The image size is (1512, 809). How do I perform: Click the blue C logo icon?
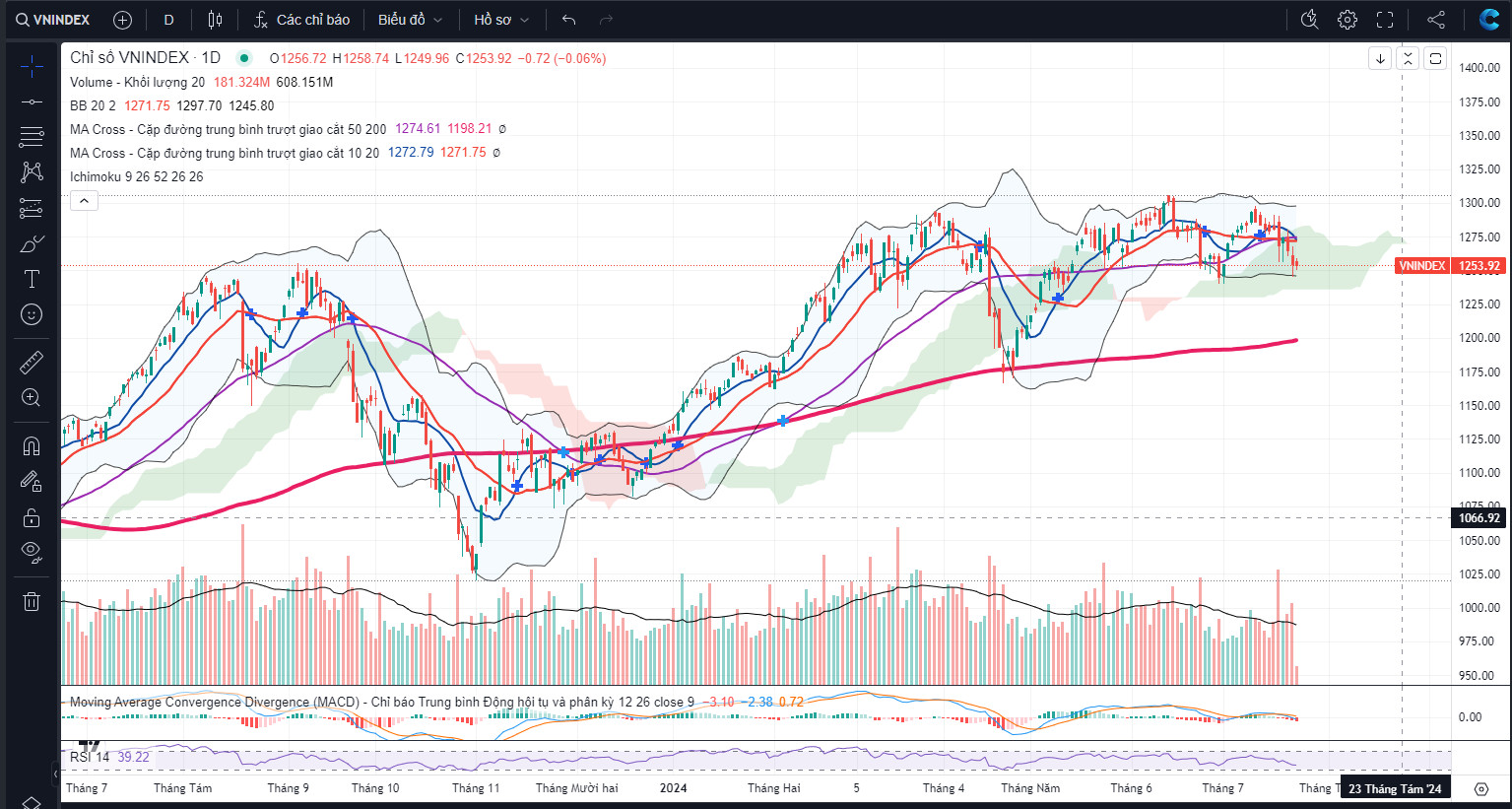[x=1489, y=19]
